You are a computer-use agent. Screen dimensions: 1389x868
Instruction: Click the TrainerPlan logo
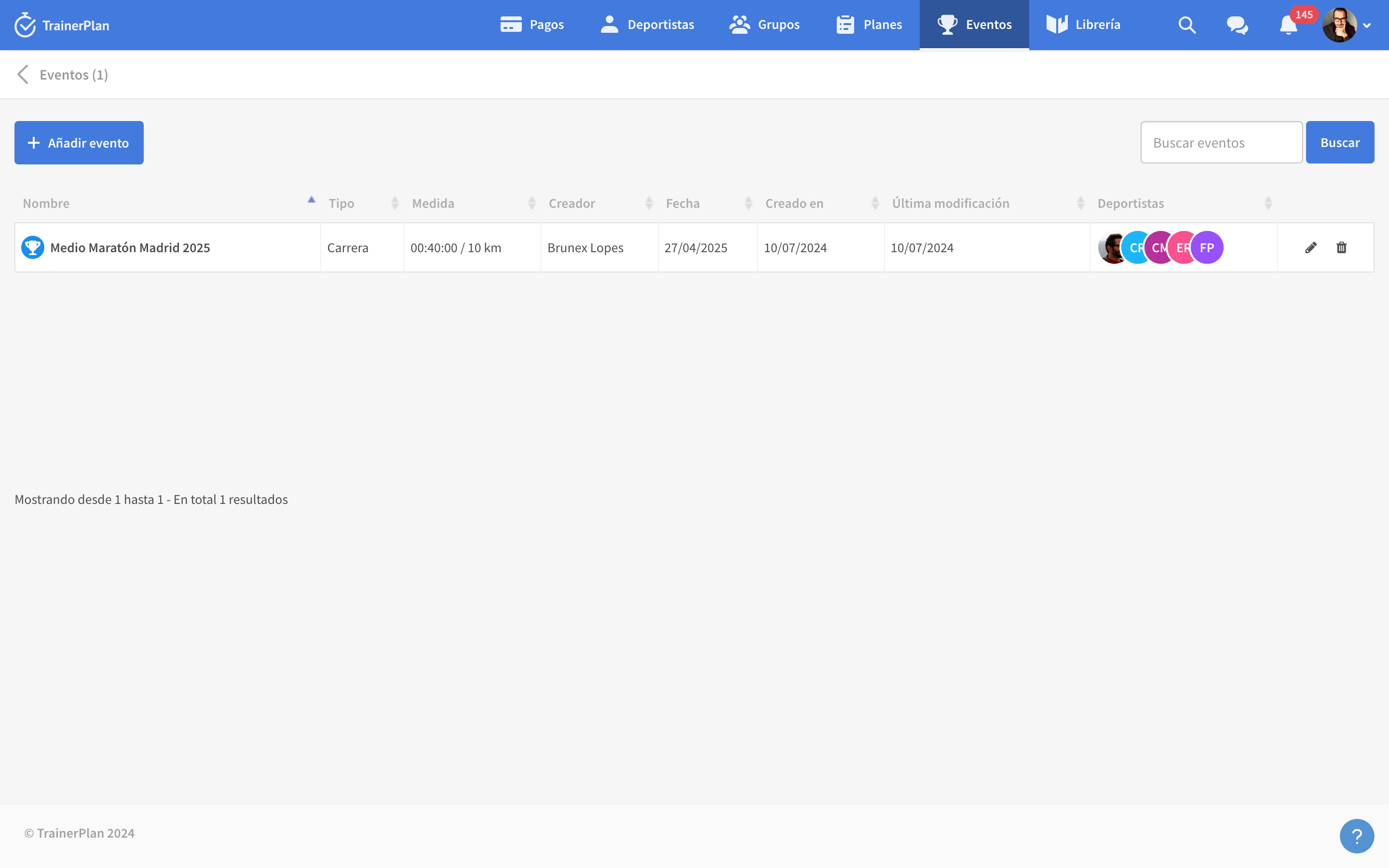coord(62,25)
